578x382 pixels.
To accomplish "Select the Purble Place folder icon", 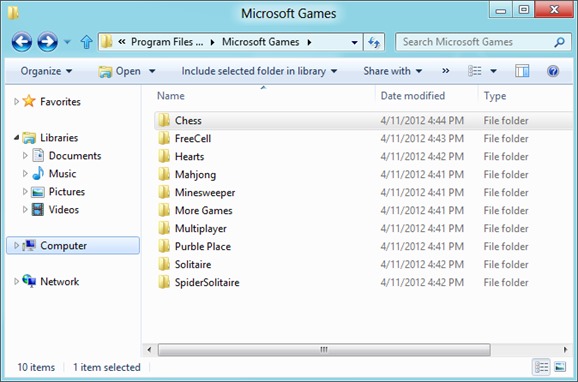I will coord(164,246).
